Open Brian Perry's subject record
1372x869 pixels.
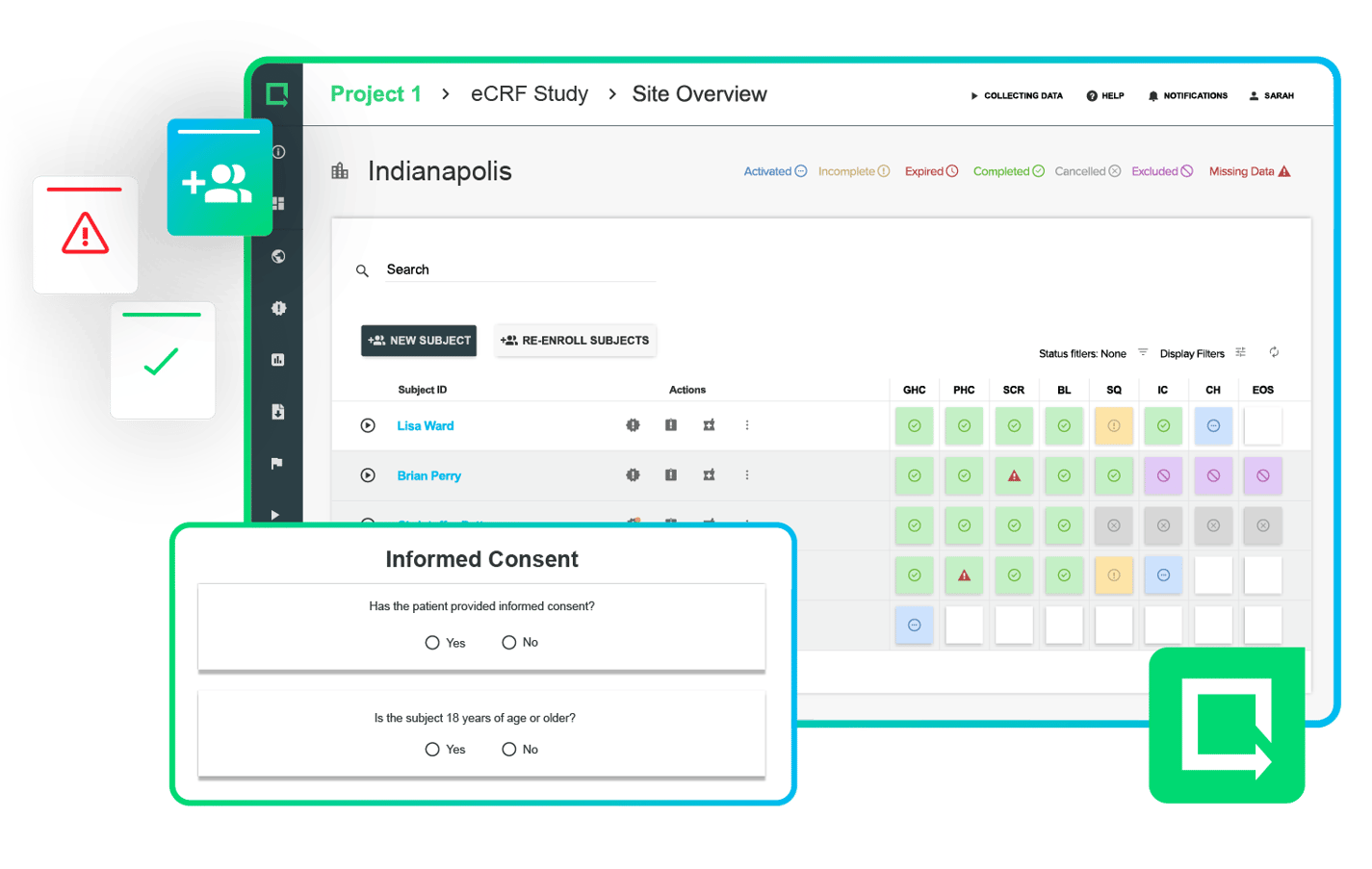click(x=429, y=475)
